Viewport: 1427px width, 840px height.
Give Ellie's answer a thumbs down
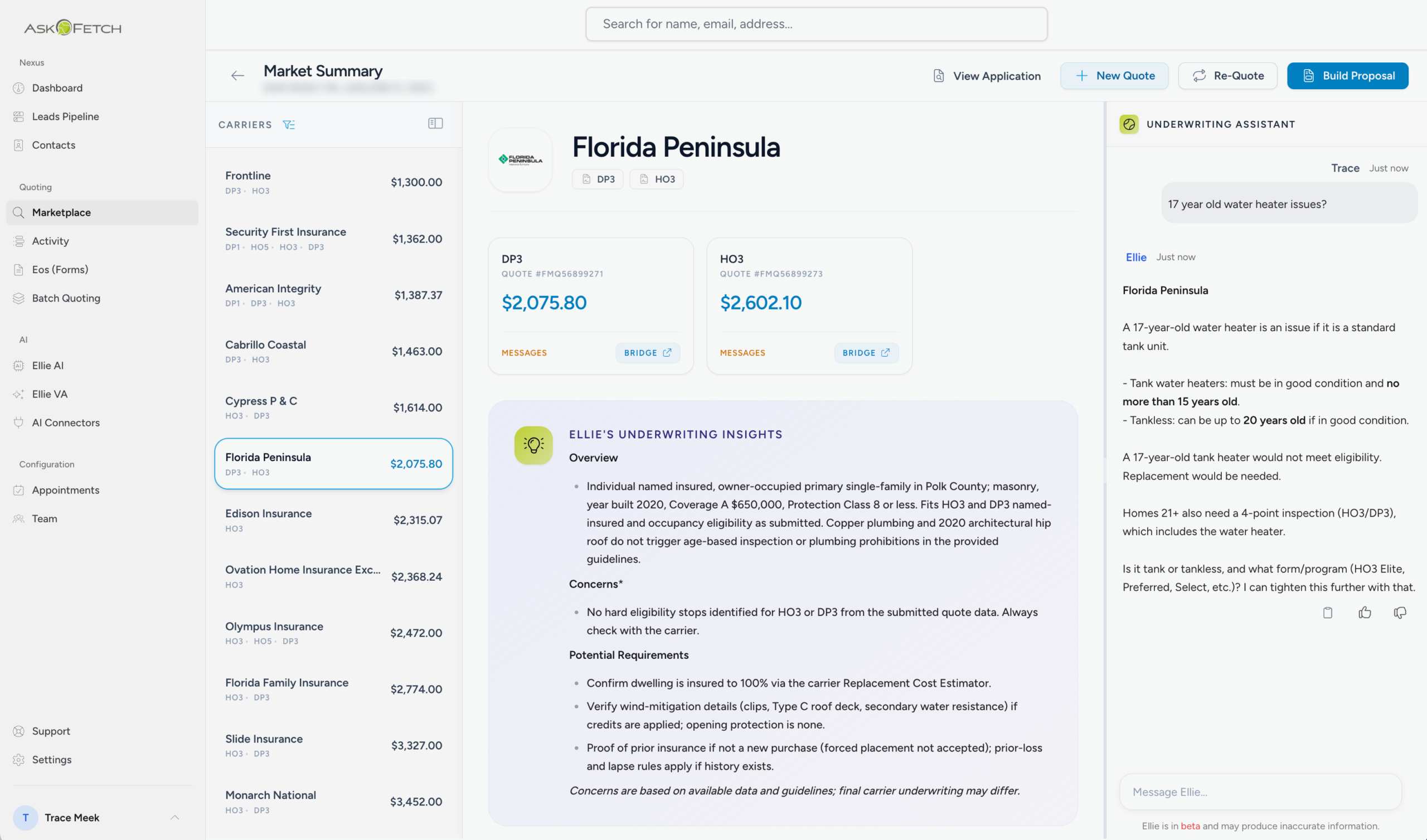click(x=1400, y=612)
